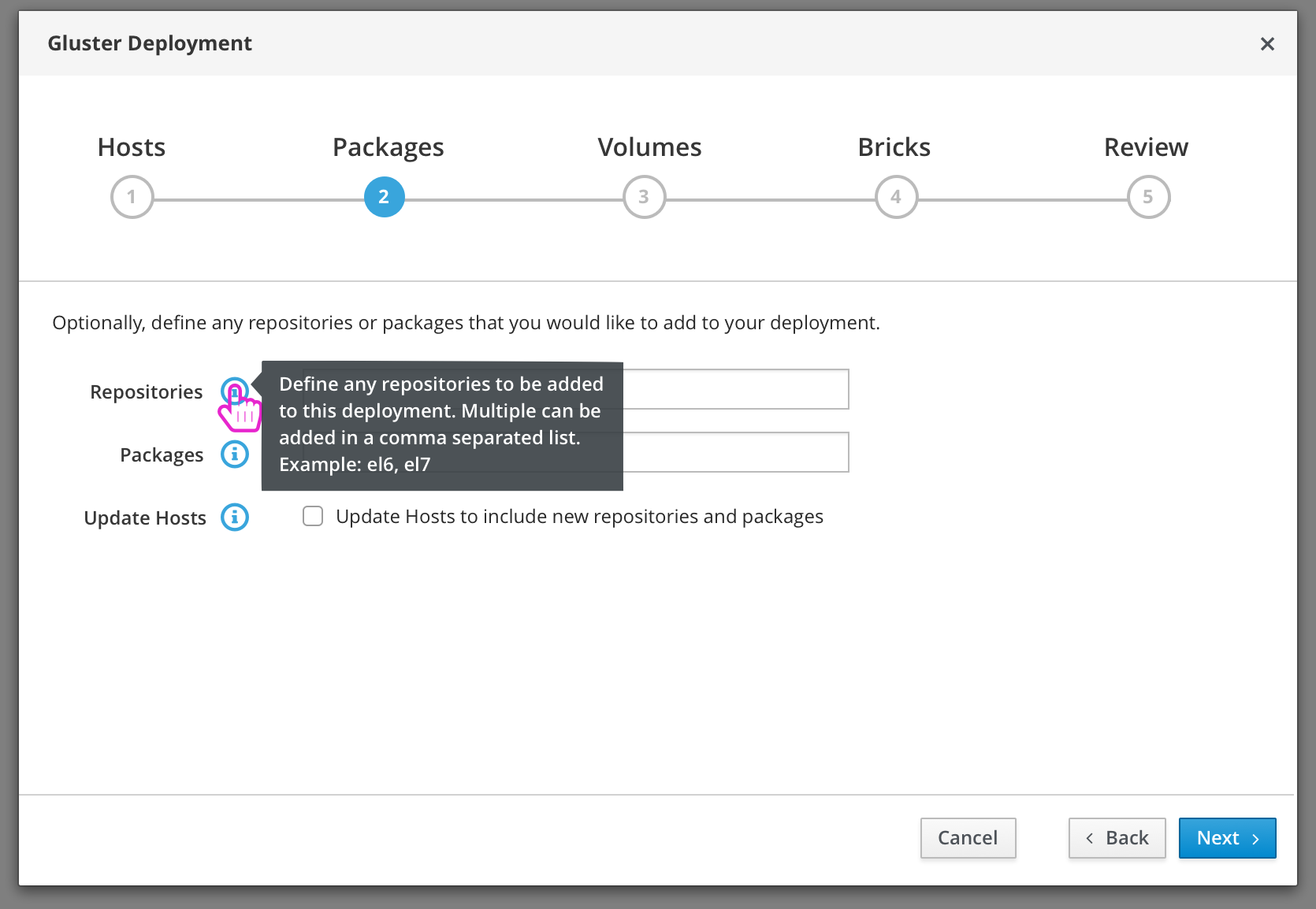Jump to step 3 circle for Volumes
The width and height of the screenshot is (1316, 909).
click(644, 197)
